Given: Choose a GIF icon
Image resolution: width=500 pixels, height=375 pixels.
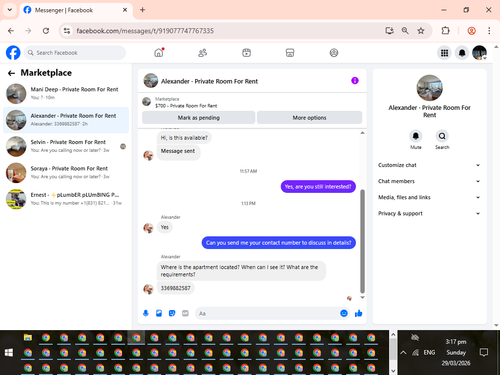Looking at the screenshot, I should click(185, 313).
